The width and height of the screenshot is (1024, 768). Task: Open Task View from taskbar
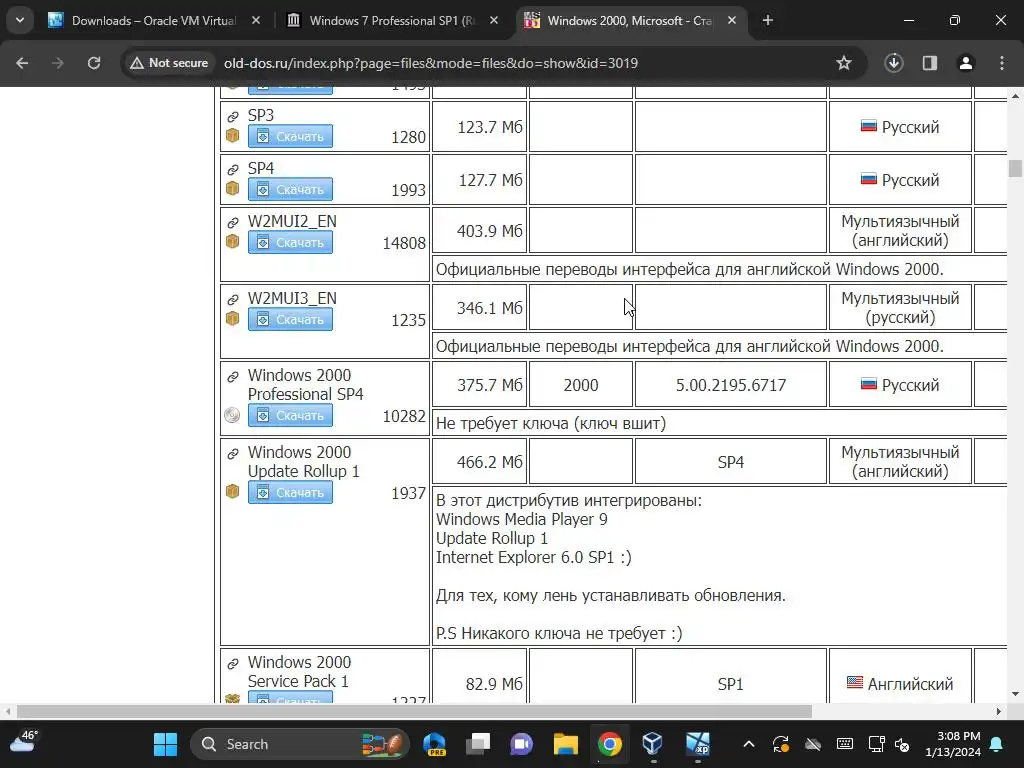478,744
